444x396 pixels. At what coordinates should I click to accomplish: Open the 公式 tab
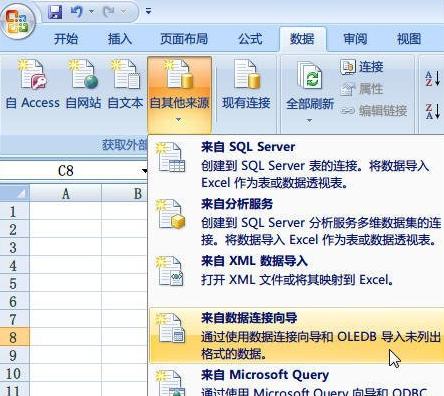(x=250, y=39)
